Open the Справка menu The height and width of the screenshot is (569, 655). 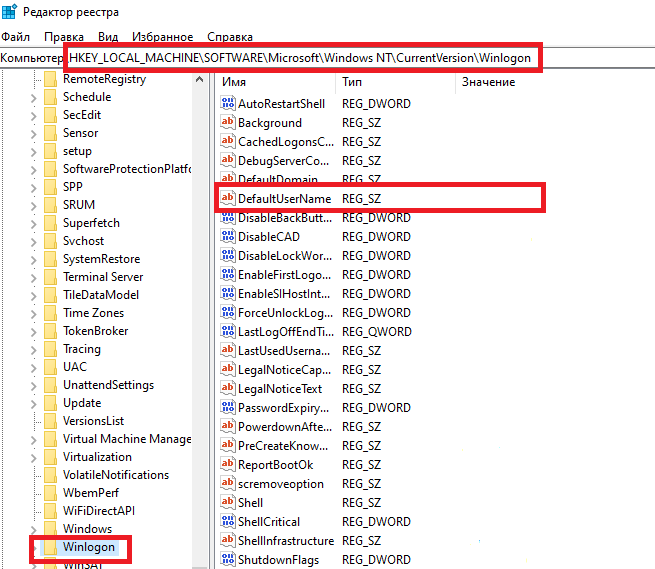click(x=230, y=37)
